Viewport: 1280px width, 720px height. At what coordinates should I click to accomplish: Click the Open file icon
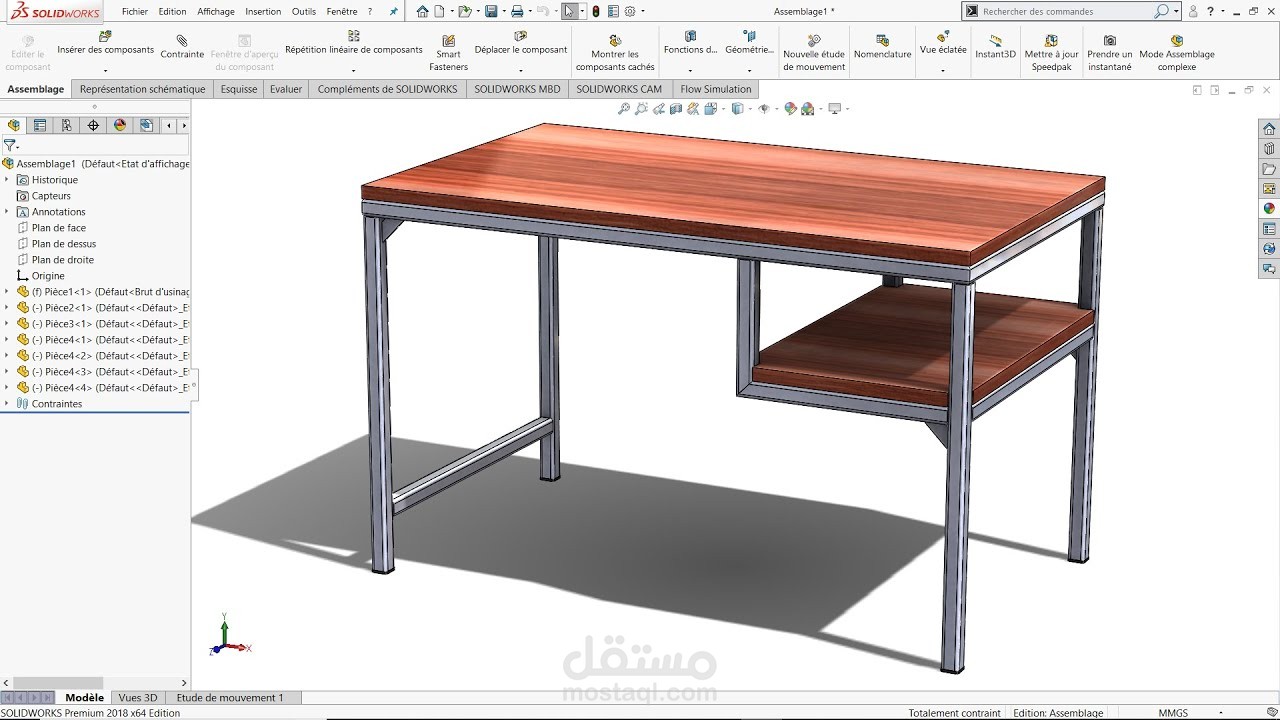pyautogui.click(x=464, y=11)
